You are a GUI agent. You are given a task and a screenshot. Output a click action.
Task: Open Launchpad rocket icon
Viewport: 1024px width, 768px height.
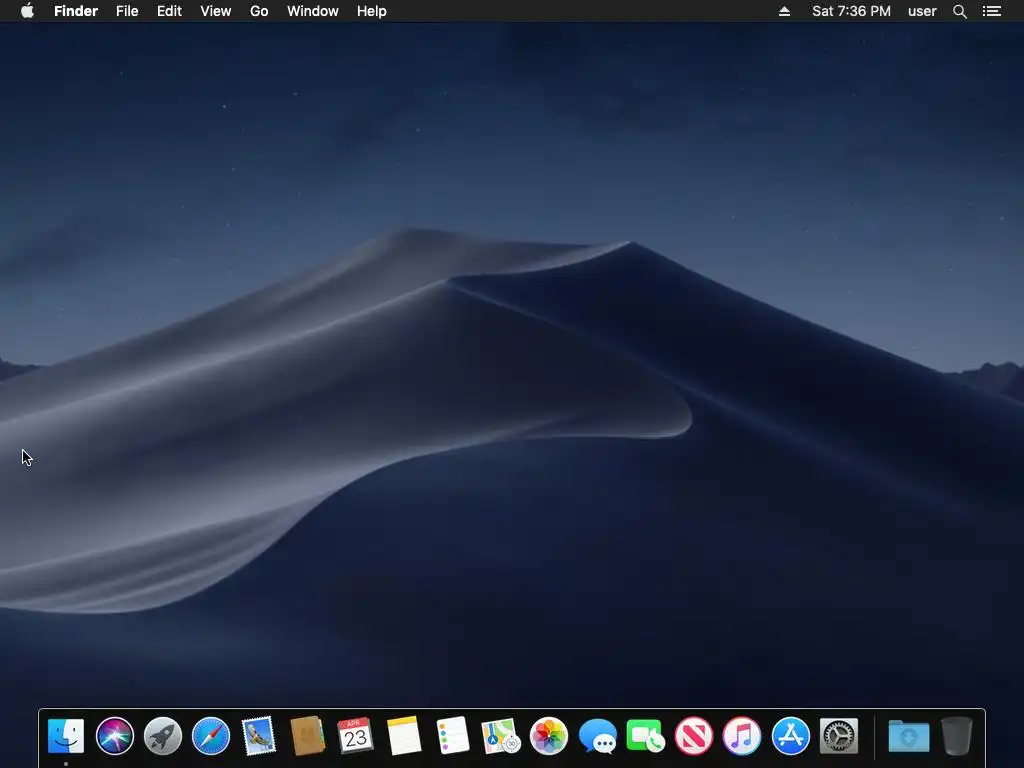[163, 736]
